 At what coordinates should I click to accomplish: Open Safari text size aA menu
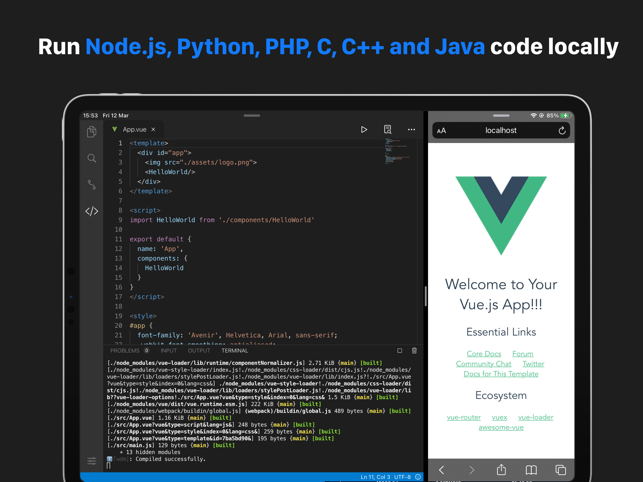tap(442, 131)
